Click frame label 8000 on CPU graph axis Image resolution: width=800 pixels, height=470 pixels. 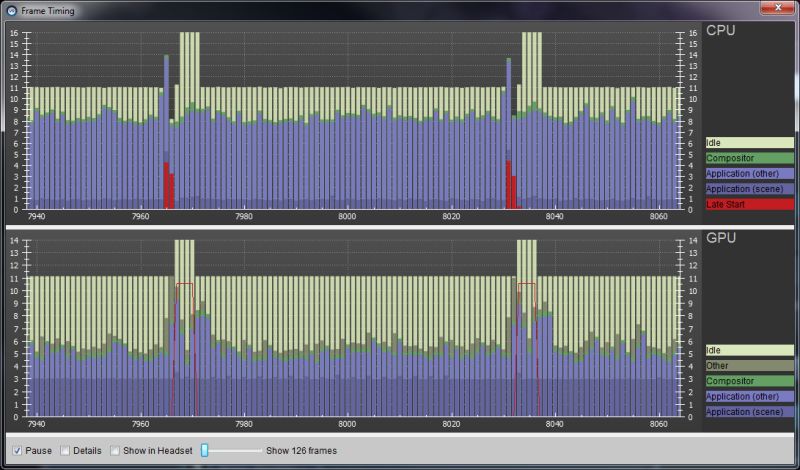click(x=347, y=216)
